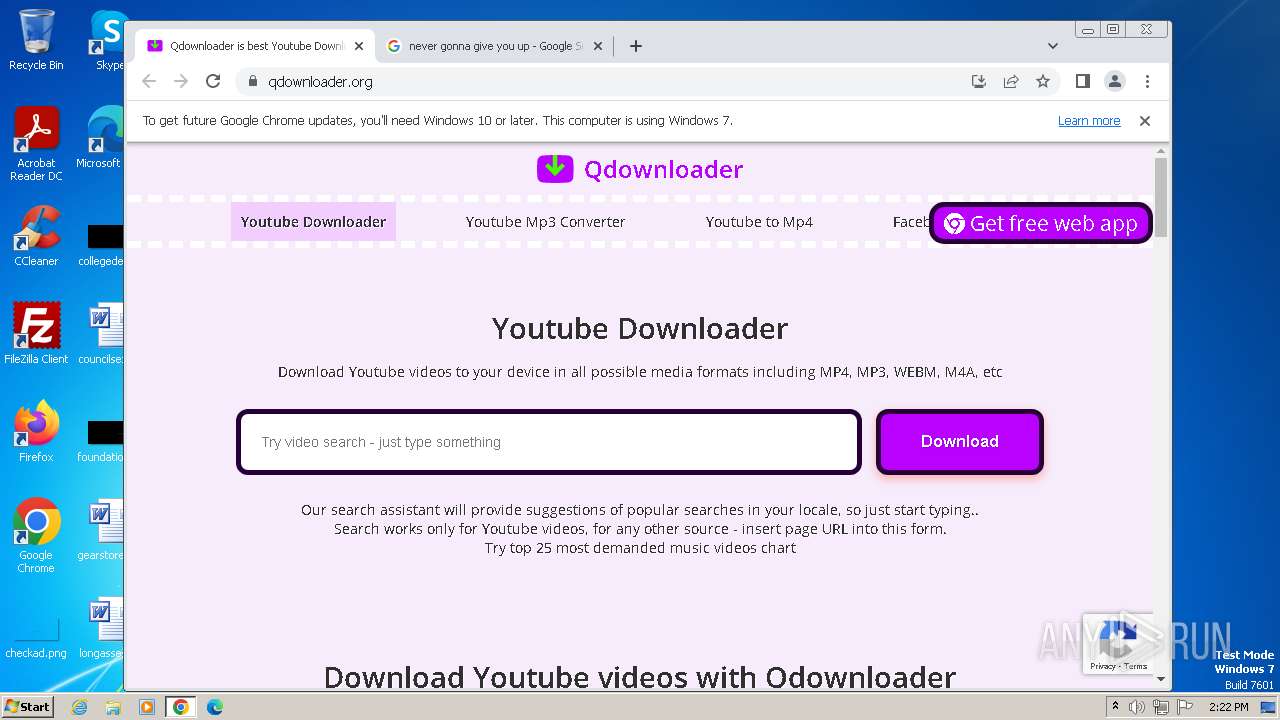Click the Get free web app button
Screen dimensions: 1280x720
click(x=1041, y=223)
